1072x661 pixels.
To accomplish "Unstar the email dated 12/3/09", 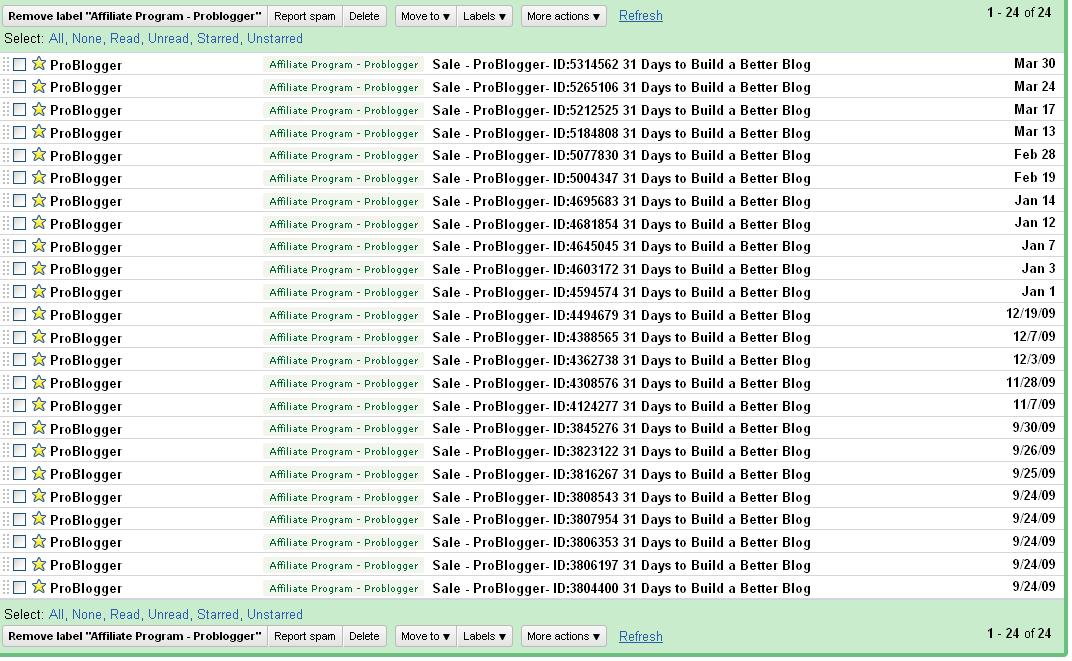I will [39, 360].
